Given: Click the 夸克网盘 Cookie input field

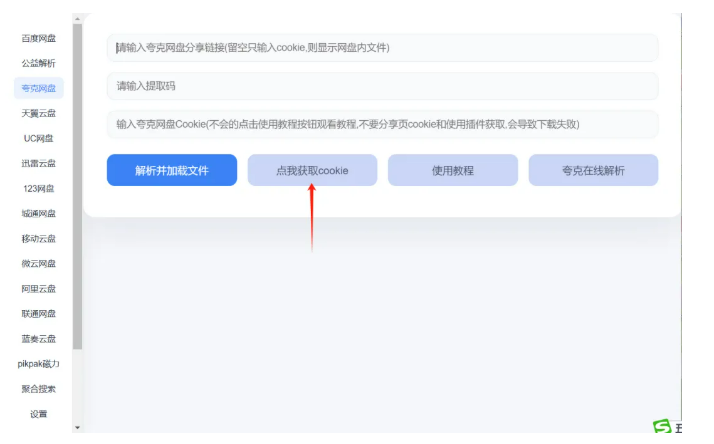Looking at the screenshot, I should [x=382, y=124].
